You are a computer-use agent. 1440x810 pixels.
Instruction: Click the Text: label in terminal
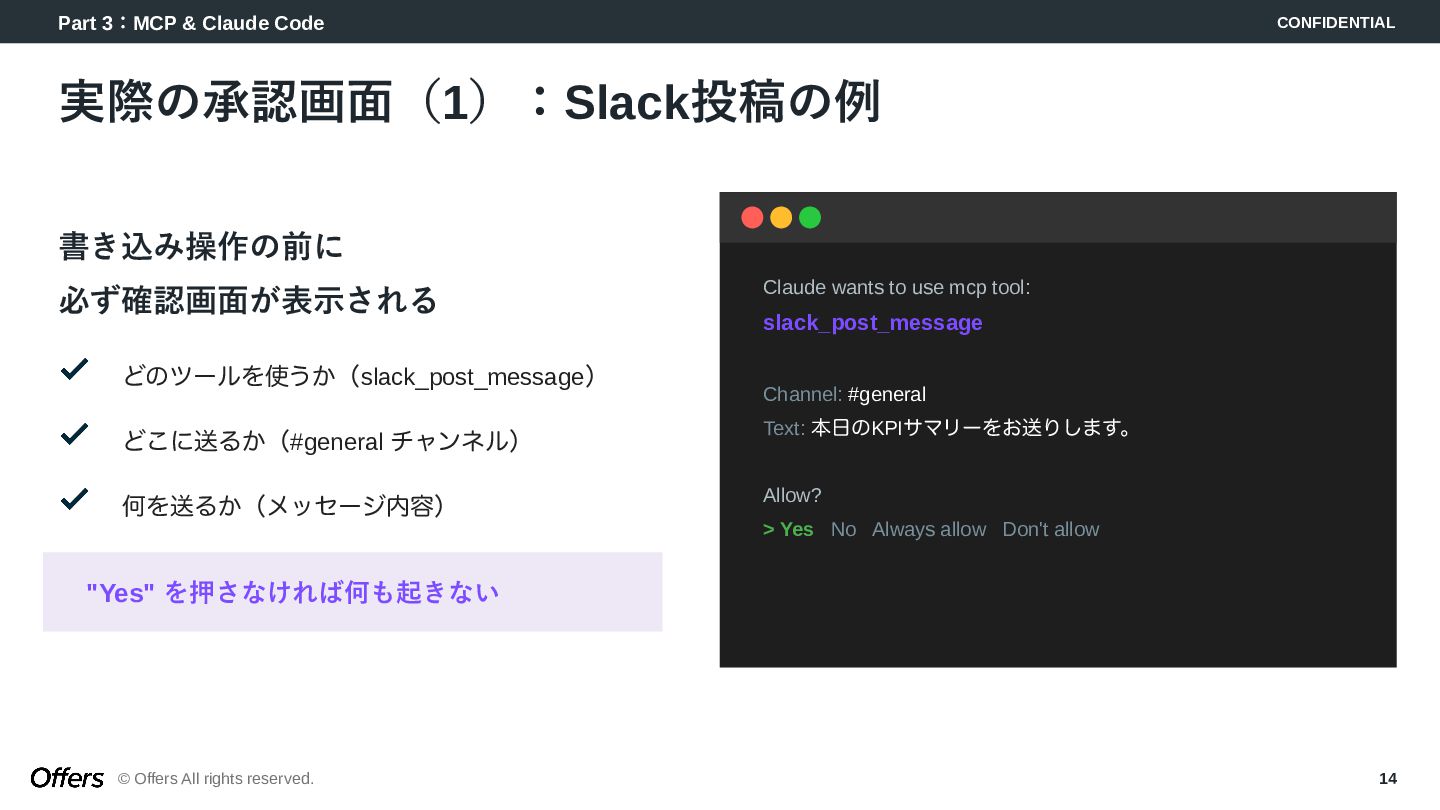[784, 428]
